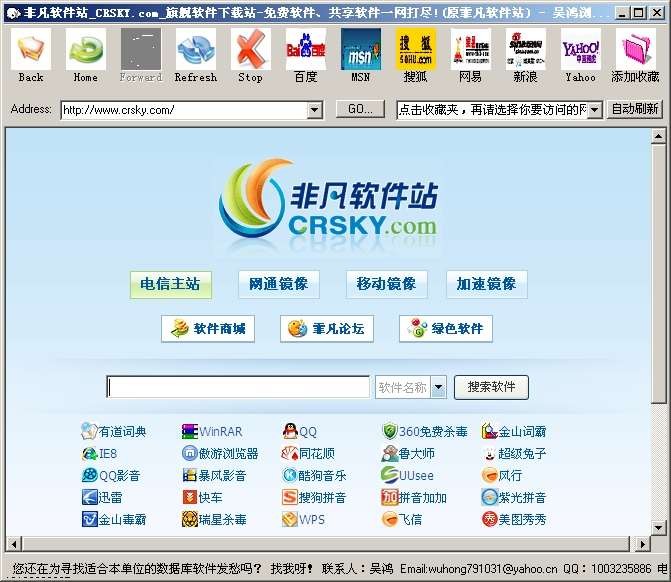Click the wuhong791031@yahoo.cn email text
Image resolution: width=671 pixels, height=582 pixels.
coord(493,569)
